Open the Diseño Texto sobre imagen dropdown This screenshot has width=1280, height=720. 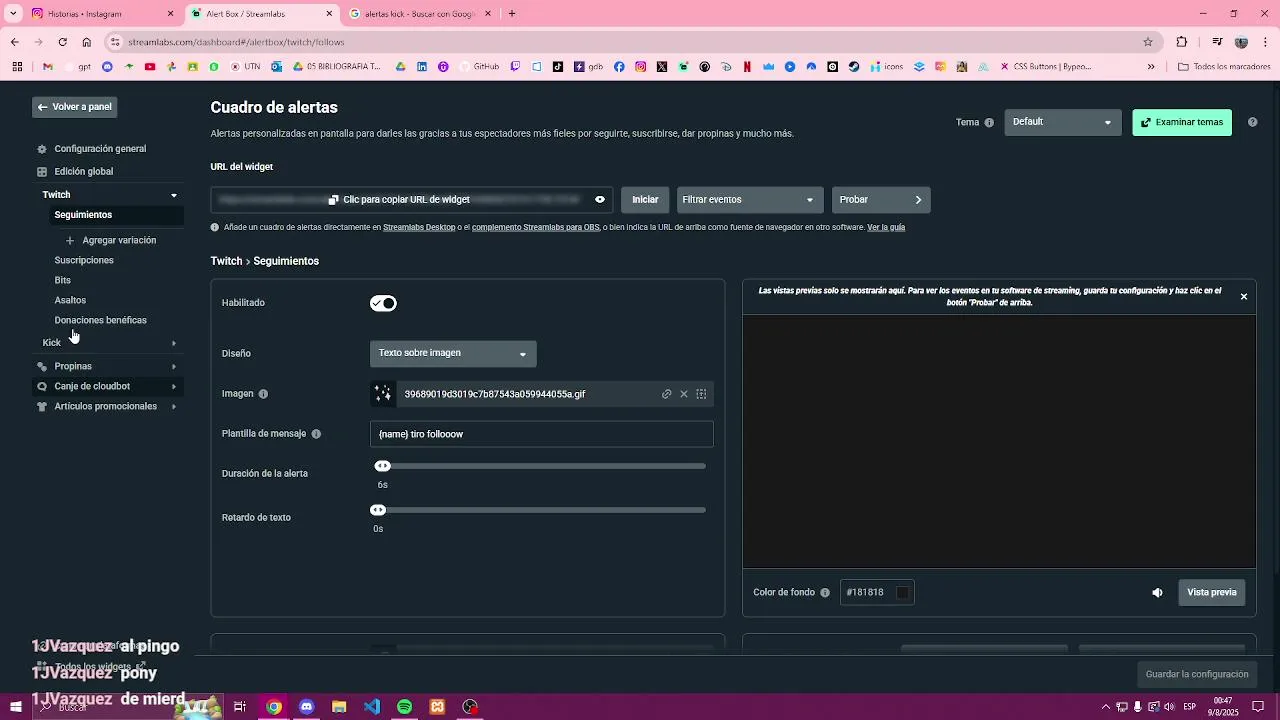click(x=453, y=353)
